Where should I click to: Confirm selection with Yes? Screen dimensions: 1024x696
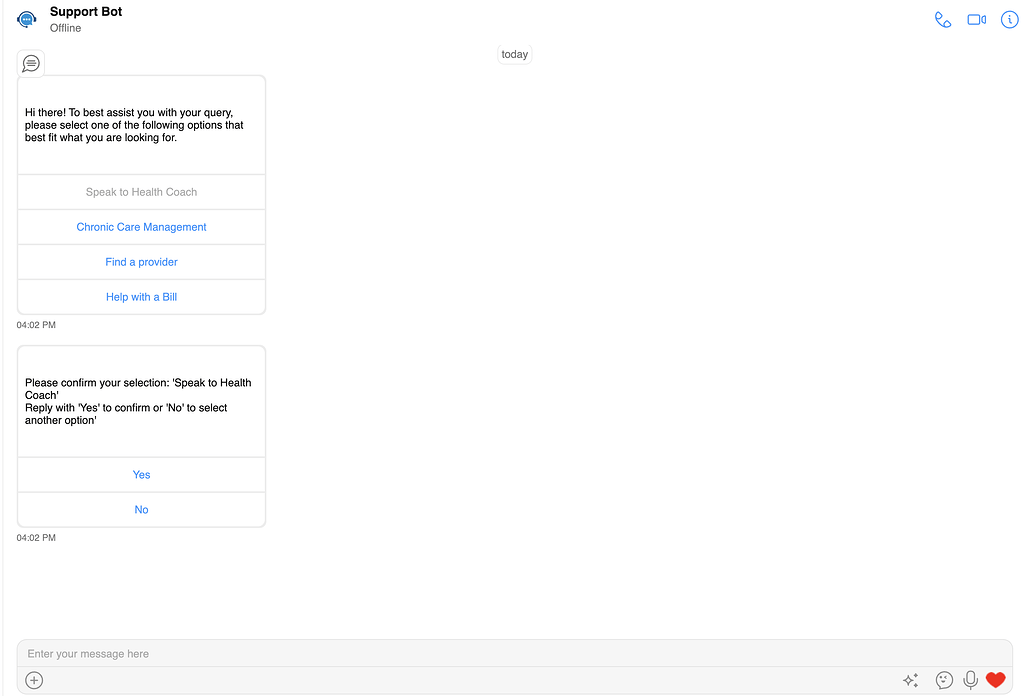(x=141, y=475)
